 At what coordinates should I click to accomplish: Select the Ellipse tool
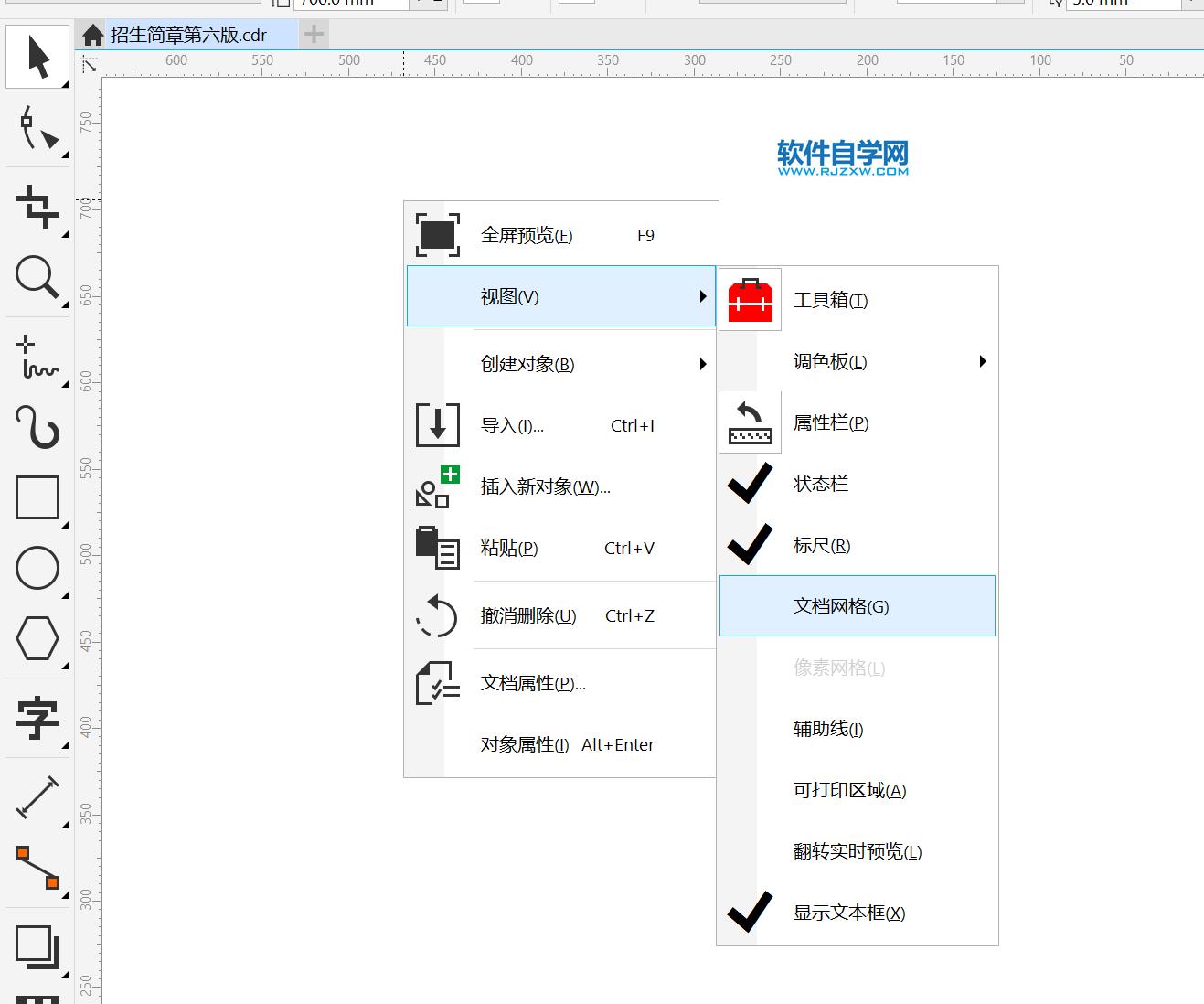pyautogui.click(x=37, y=568)
